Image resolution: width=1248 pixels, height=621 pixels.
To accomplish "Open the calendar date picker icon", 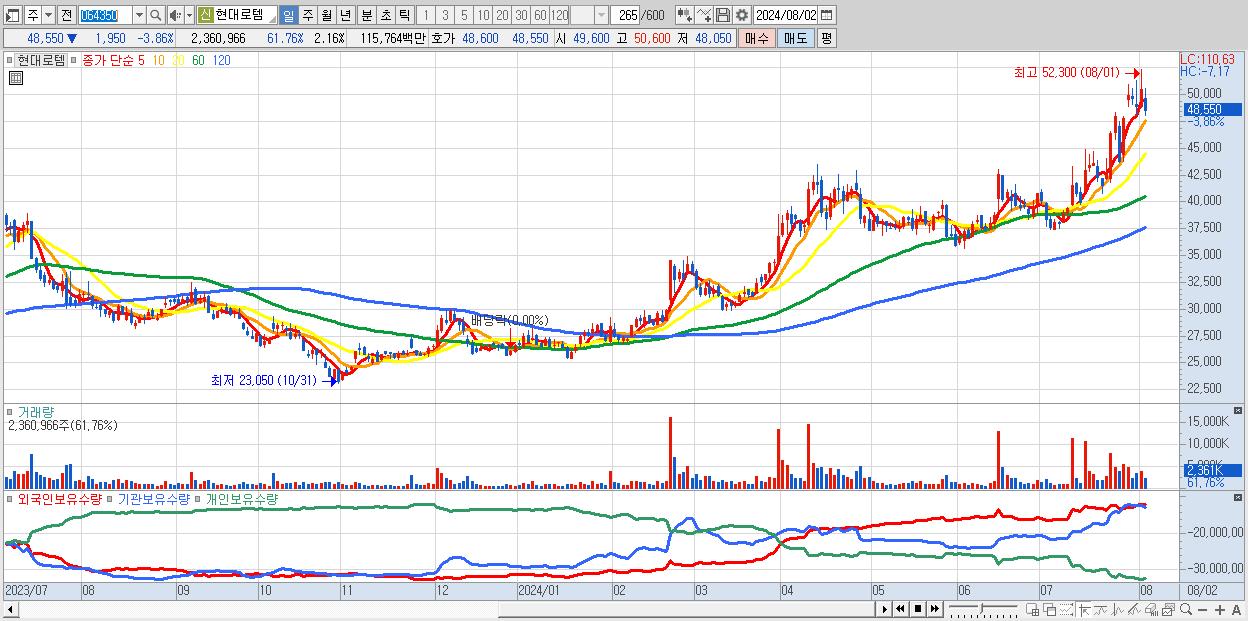I will [826, 15].
